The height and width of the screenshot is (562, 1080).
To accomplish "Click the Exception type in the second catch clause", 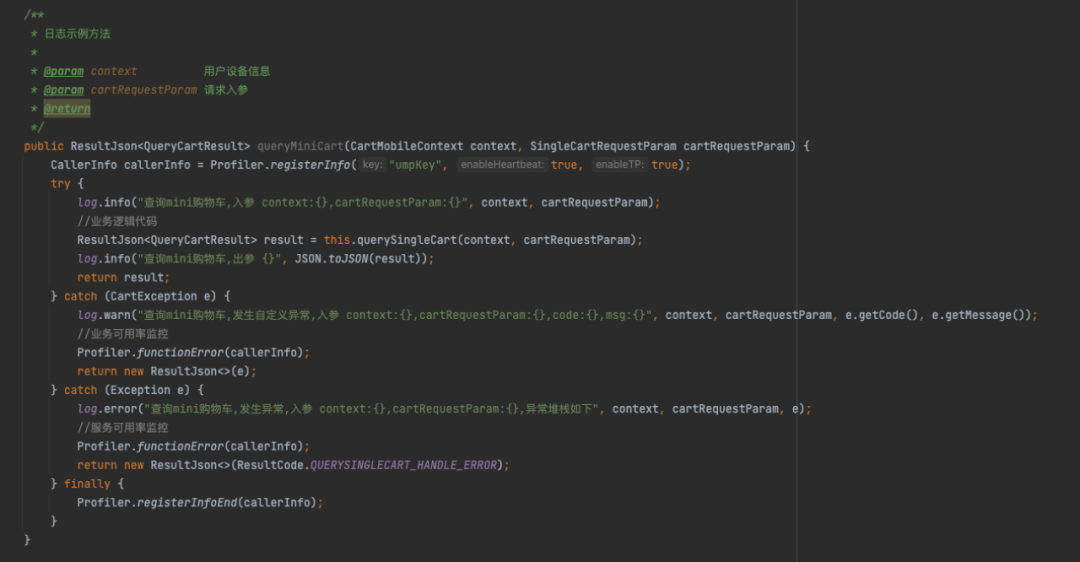I will (x=140, y=390).
